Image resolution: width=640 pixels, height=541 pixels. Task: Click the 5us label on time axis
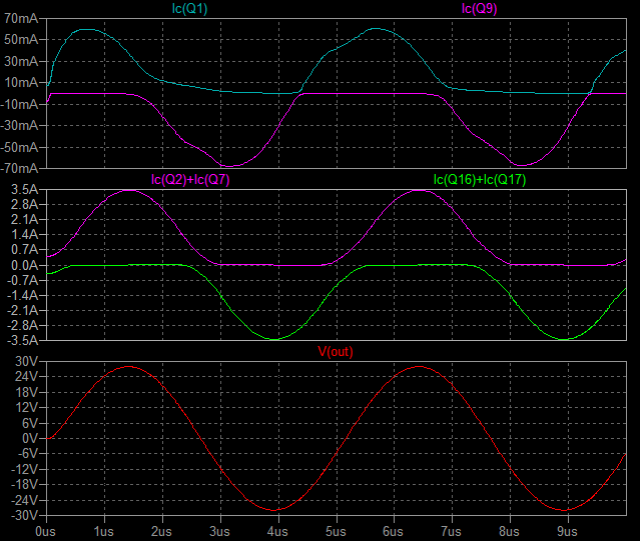tap(336, 531)
